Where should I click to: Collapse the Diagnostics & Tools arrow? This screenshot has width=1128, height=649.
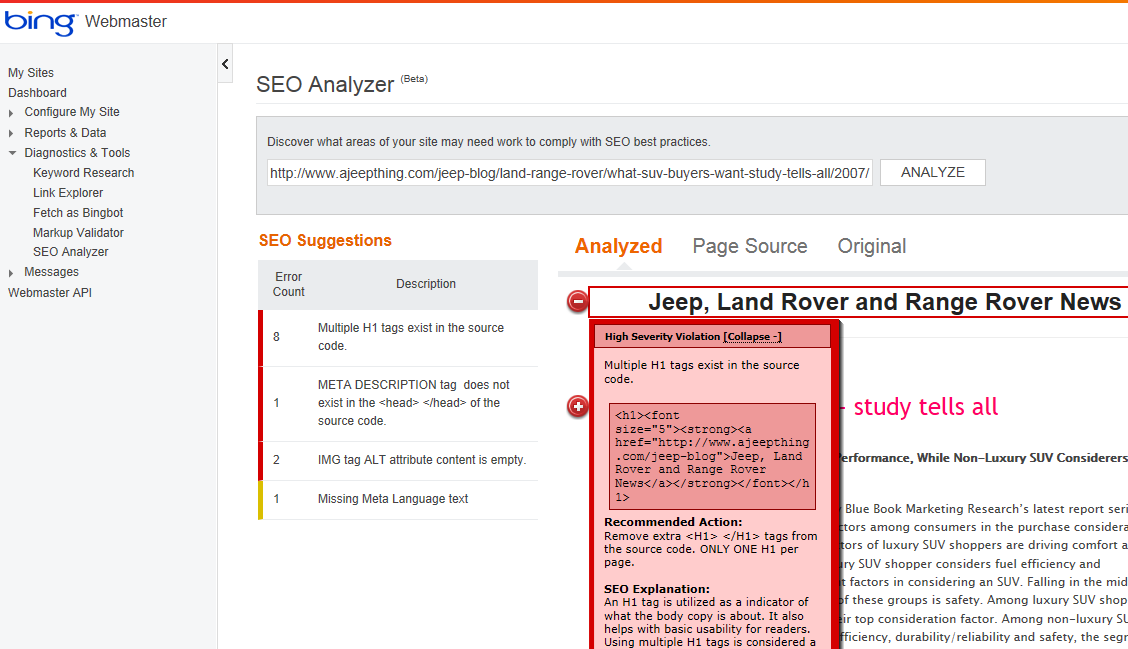pos(12,153)
